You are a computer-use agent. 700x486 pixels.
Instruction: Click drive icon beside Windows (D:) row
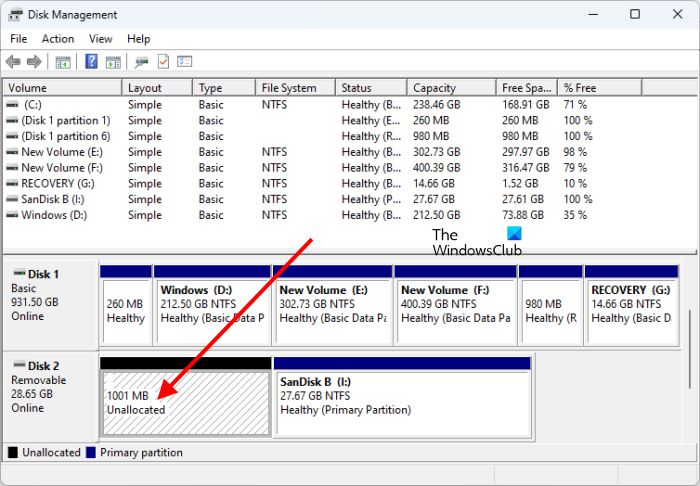(x=12, y=215)
